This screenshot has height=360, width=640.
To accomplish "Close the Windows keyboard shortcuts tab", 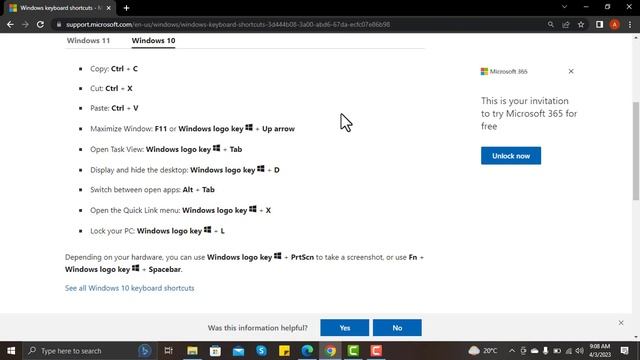I will pyautogui.click(x=109, y=8).
